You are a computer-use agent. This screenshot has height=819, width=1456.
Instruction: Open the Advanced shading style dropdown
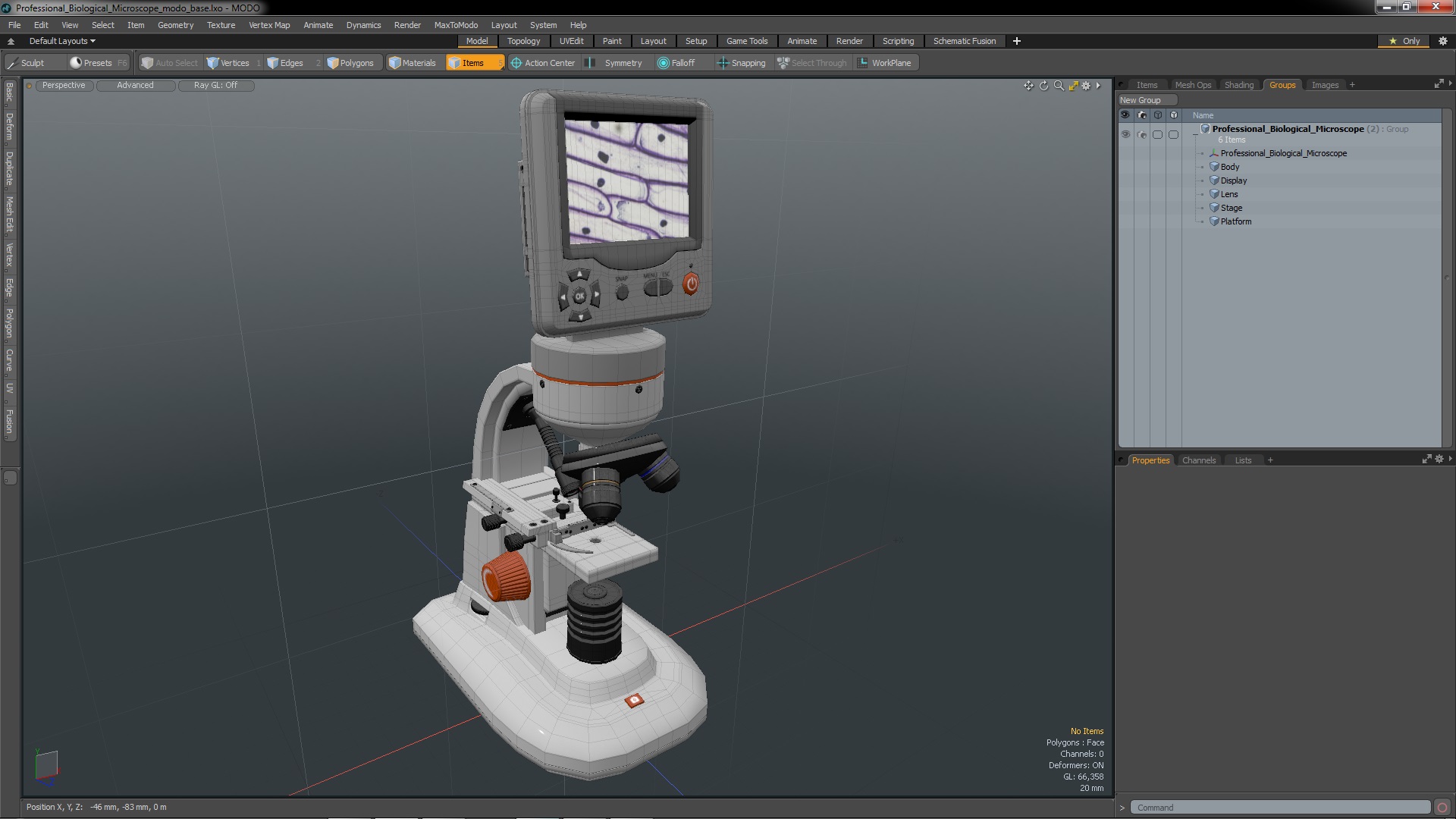tap(135, 86)
